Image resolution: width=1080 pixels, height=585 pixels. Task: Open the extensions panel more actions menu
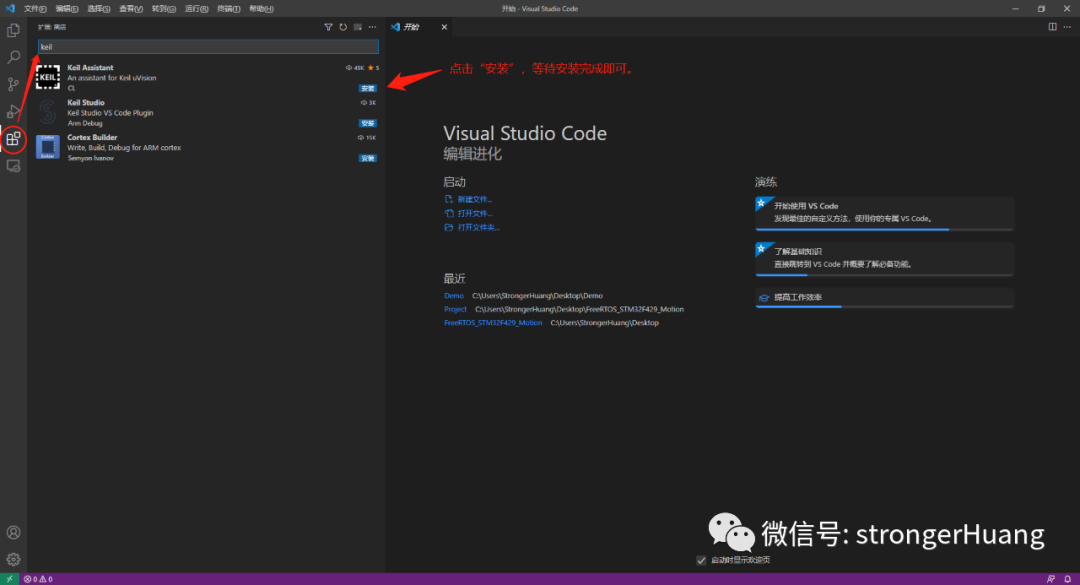pyautogui.click(x=372, y=27)
